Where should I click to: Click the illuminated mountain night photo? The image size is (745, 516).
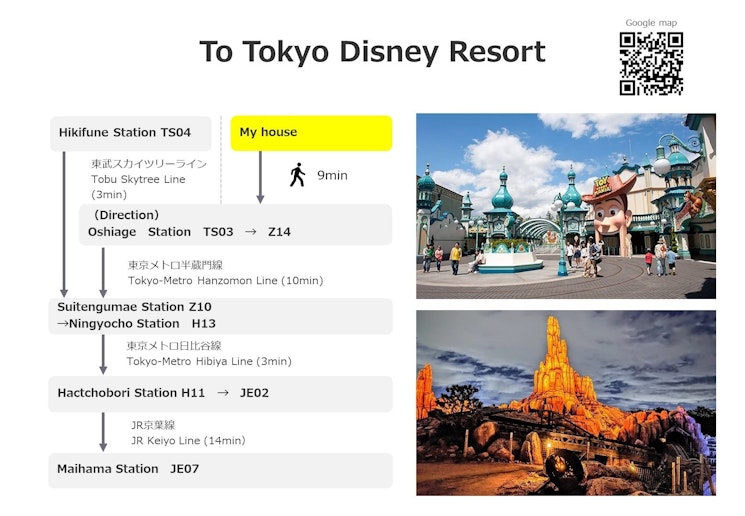click(565, 402)
